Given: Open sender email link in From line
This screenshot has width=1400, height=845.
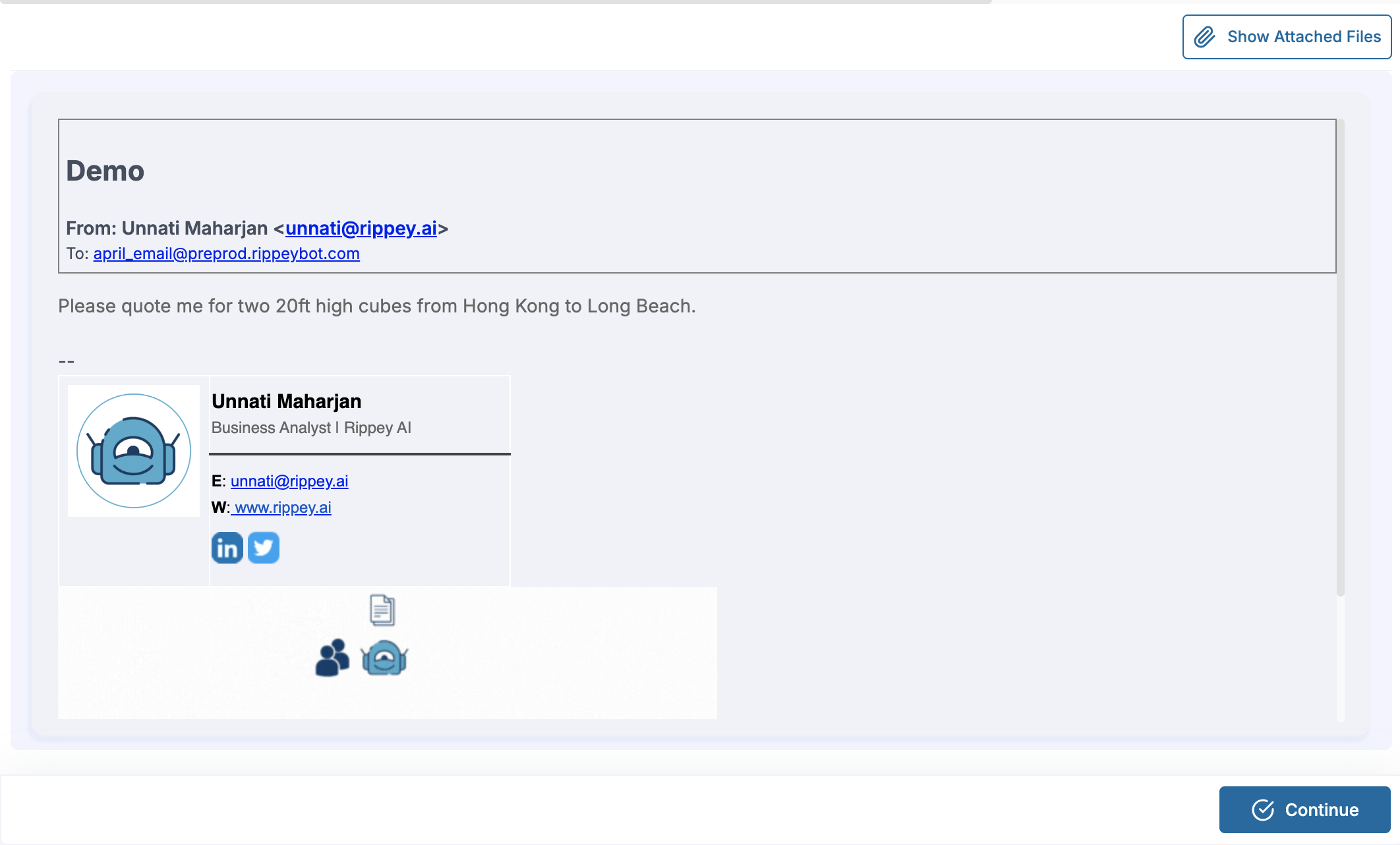Looking at the screenshot, I should (x=361, y=228).
